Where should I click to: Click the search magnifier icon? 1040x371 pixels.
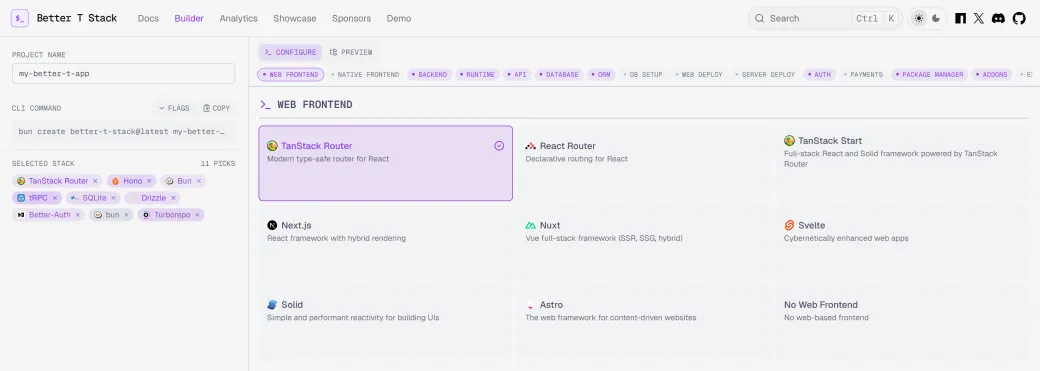pyautogui.click(x=760, y=19)
